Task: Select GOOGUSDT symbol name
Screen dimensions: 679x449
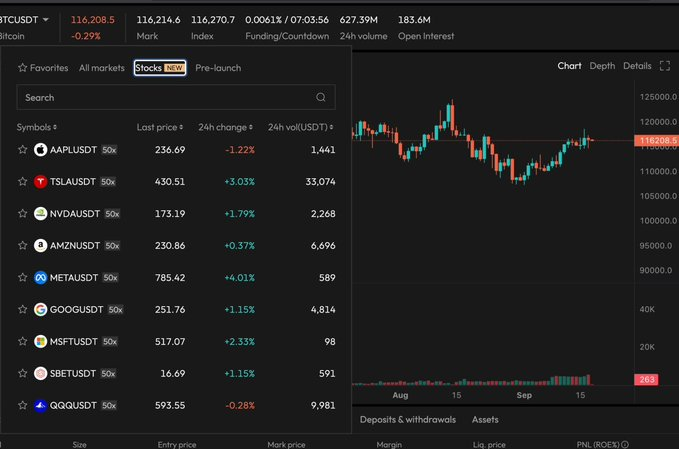Action: (x=77, y=310)
